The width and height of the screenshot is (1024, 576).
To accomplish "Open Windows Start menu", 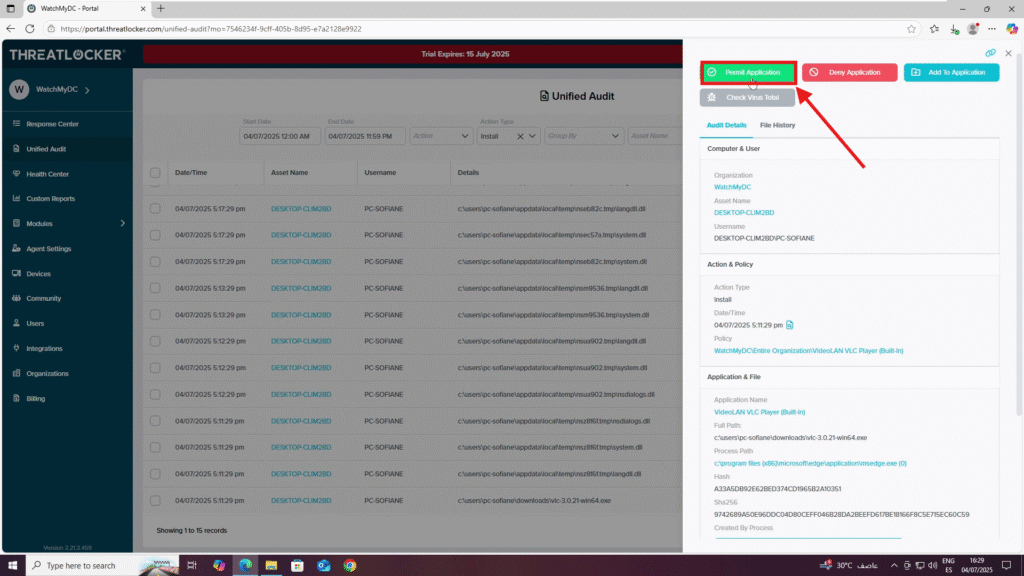I will (x=12, y=565).
